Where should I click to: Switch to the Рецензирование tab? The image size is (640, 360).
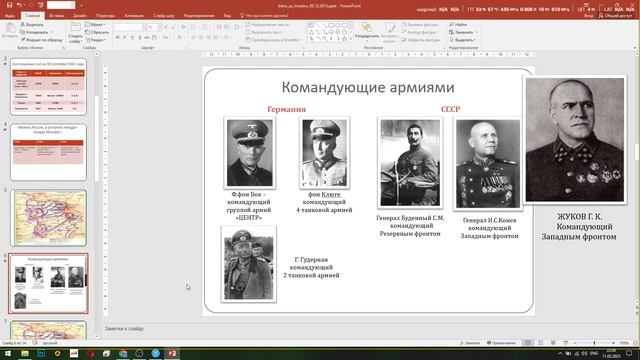pyautogui.click(x=199, y=16)
